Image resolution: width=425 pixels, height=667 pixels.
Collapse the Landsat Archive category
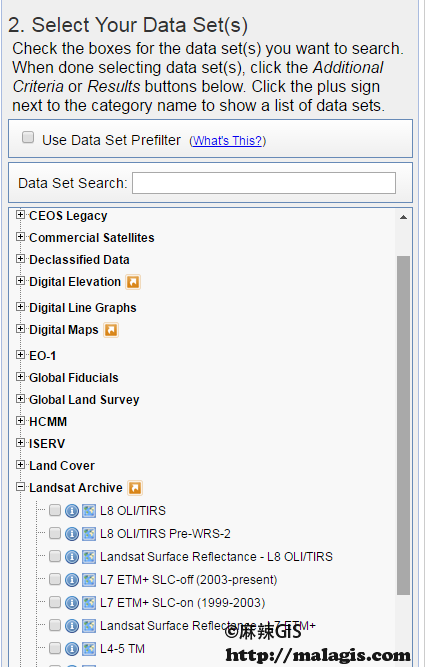click(x=20, y=487)
